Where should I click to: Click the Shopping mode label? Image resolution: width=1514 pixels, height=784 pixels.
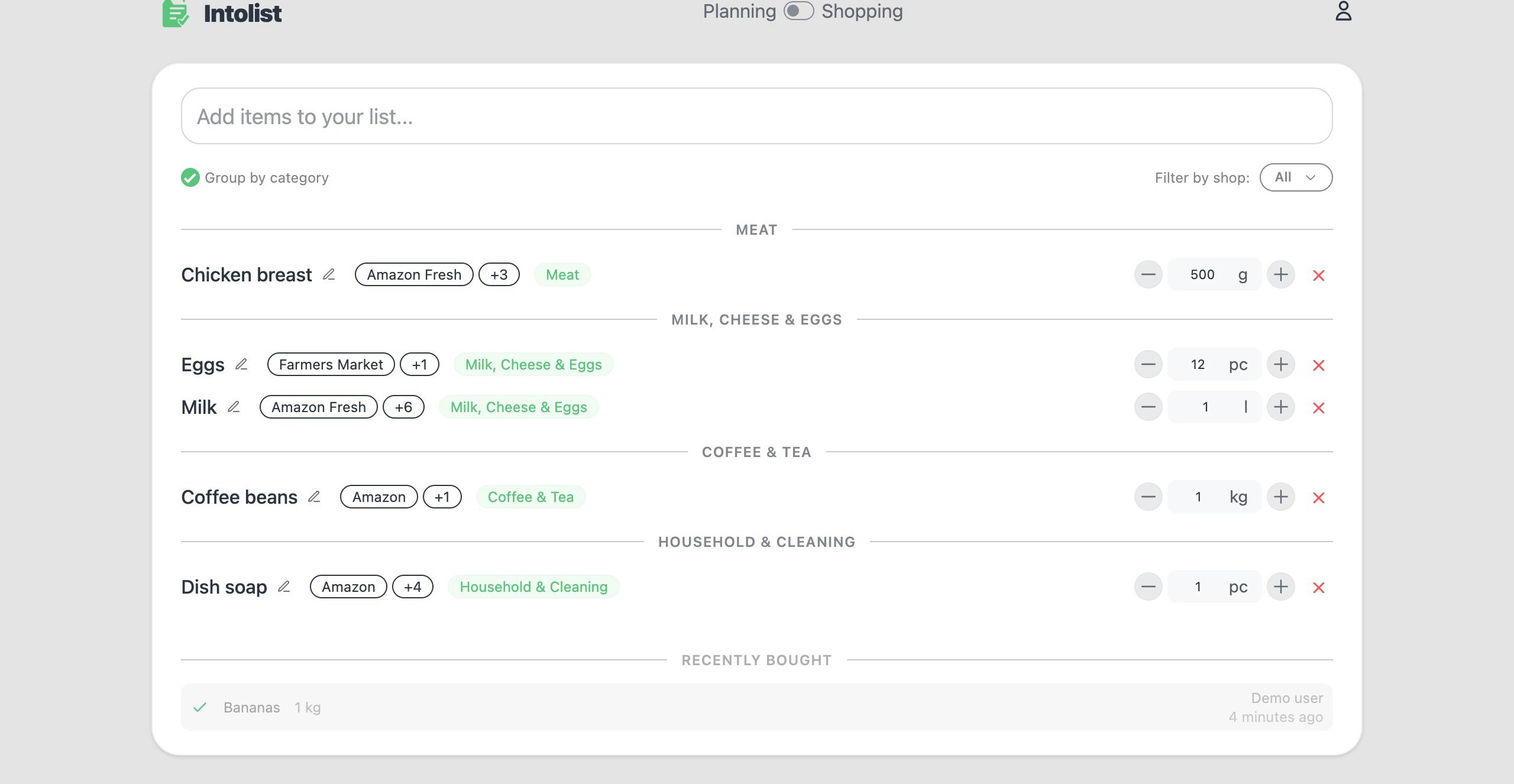pyautogui.click(x=862, y=11)
